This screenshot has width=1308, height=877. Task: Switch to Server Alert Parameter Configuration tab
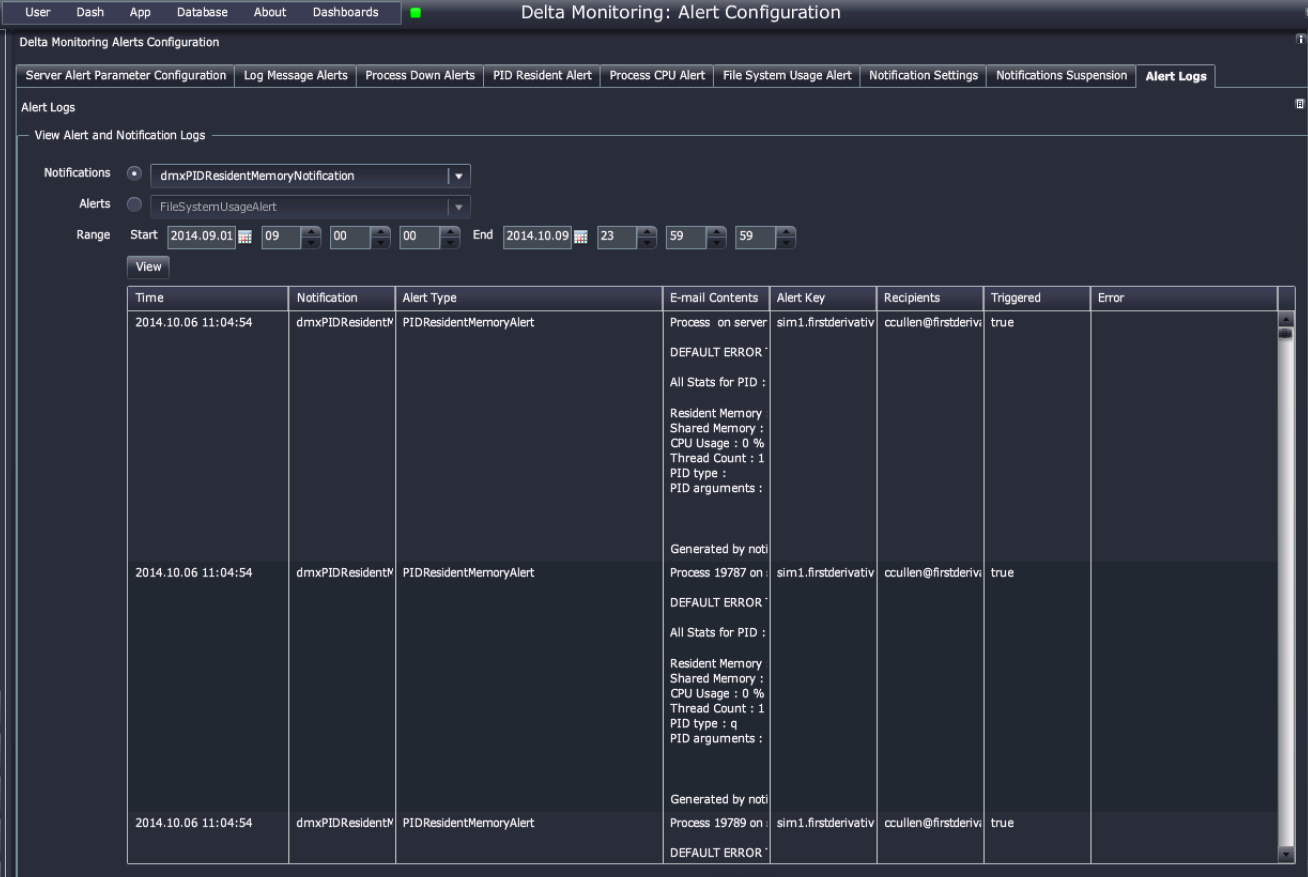click(126, 76)
